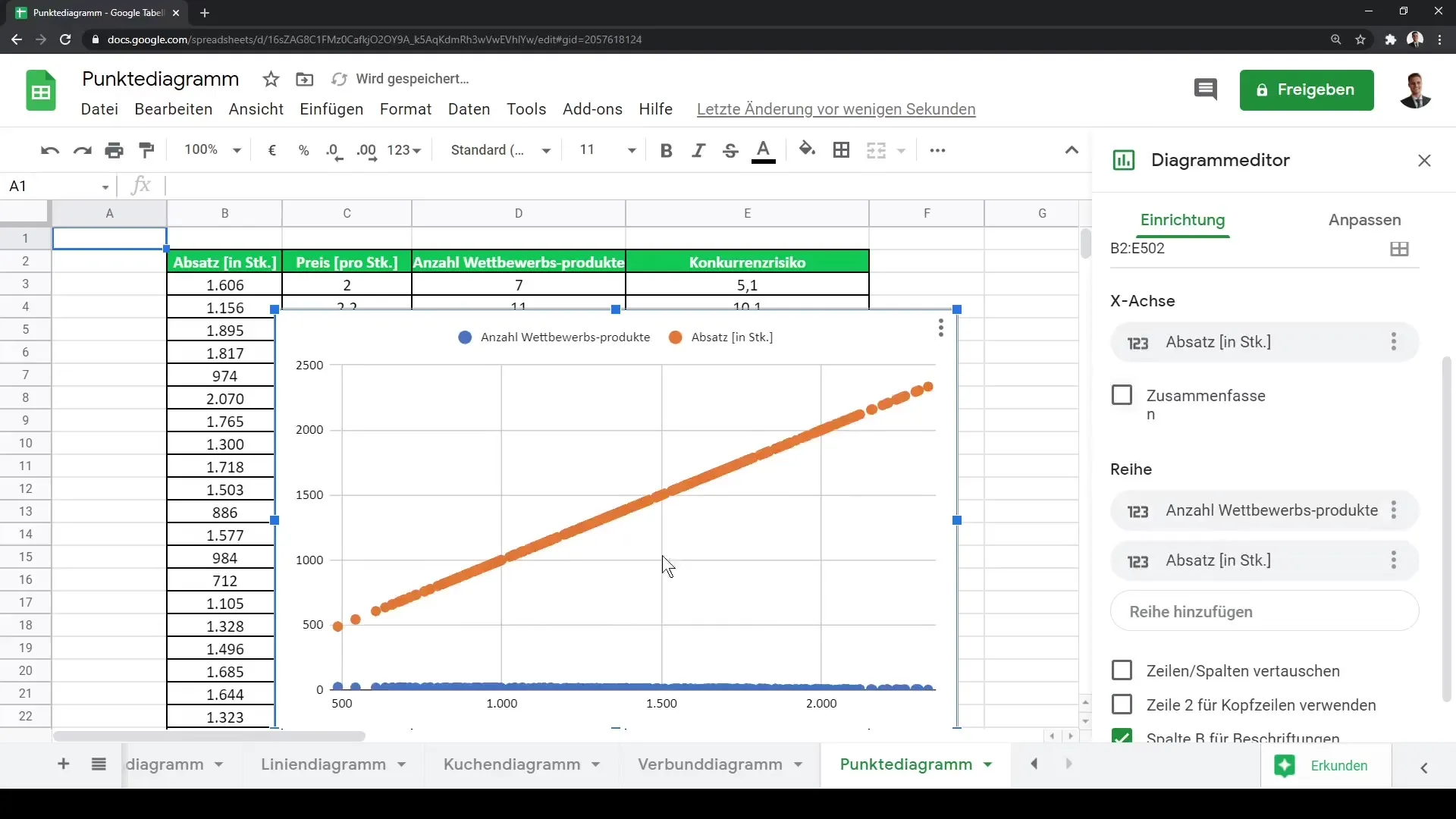
Task: Collapse side panel arrow
Action: pyautogui.click(x=1424, y=767)
